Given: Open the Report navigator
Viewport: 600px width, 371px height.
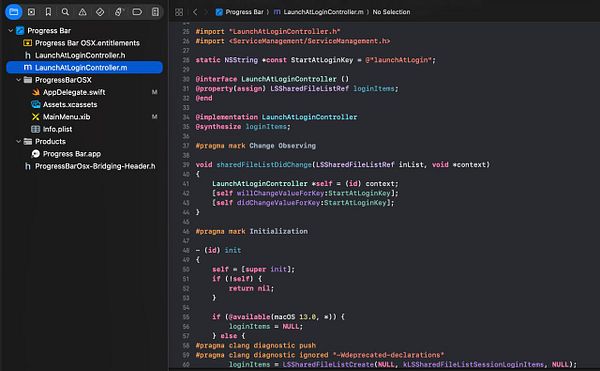Looking at the screenshot, I should pos(155,12).
